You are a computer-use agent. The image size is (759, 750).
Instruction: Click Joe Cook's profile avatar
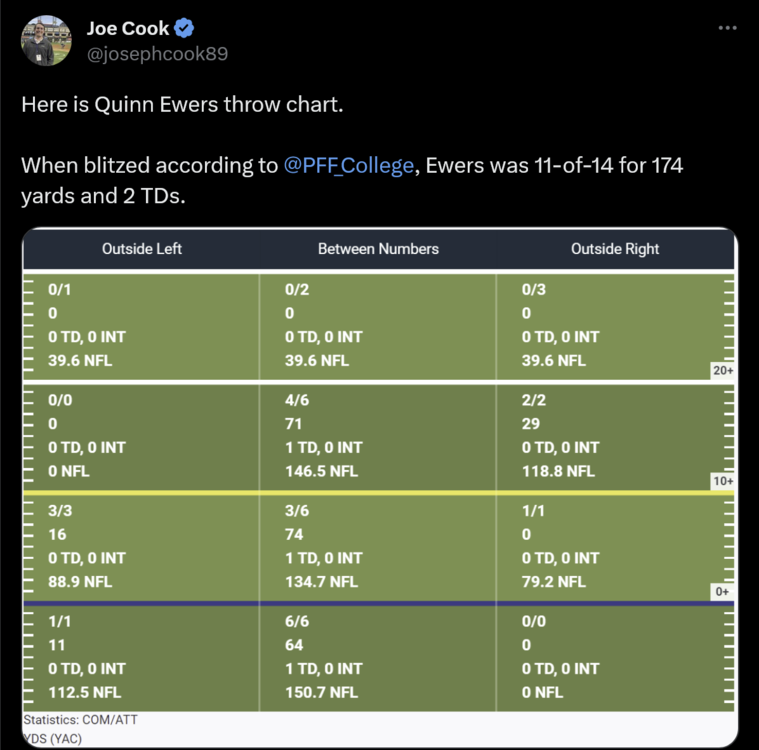(45, 41)
